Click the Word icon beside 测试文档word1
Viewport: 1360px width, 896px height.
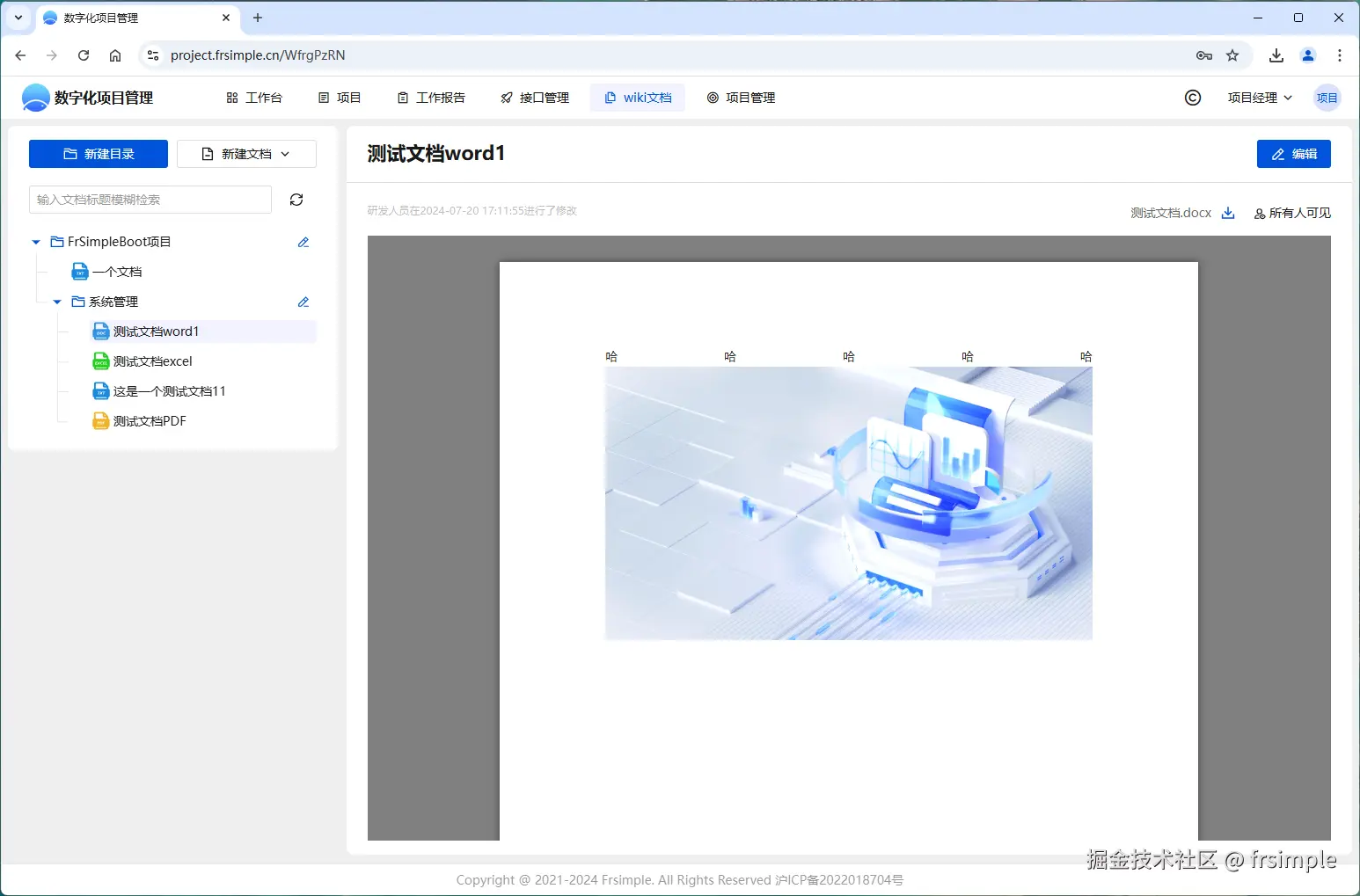click(99, 331)
